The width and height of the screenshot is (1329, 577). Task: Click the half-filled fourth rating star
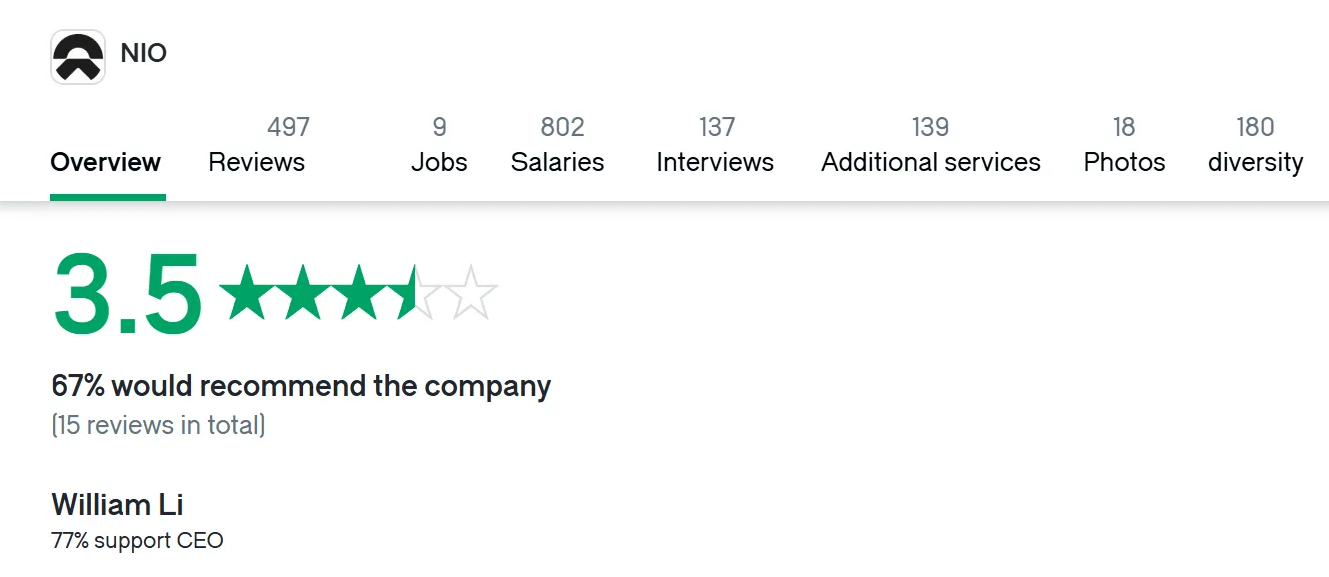pos(414,294)
